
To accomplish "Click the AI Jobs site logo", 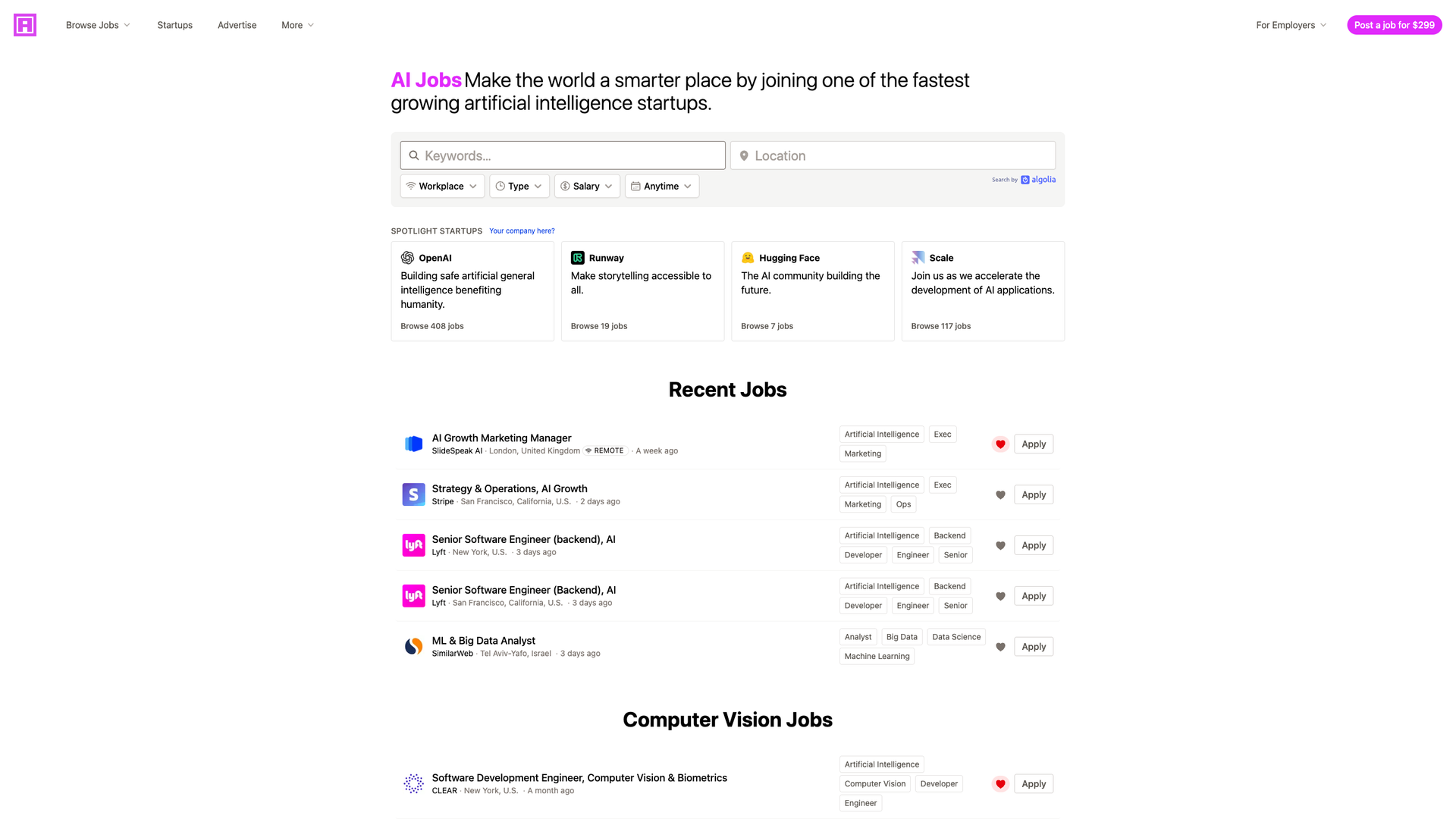I will (x=25, y=25).
